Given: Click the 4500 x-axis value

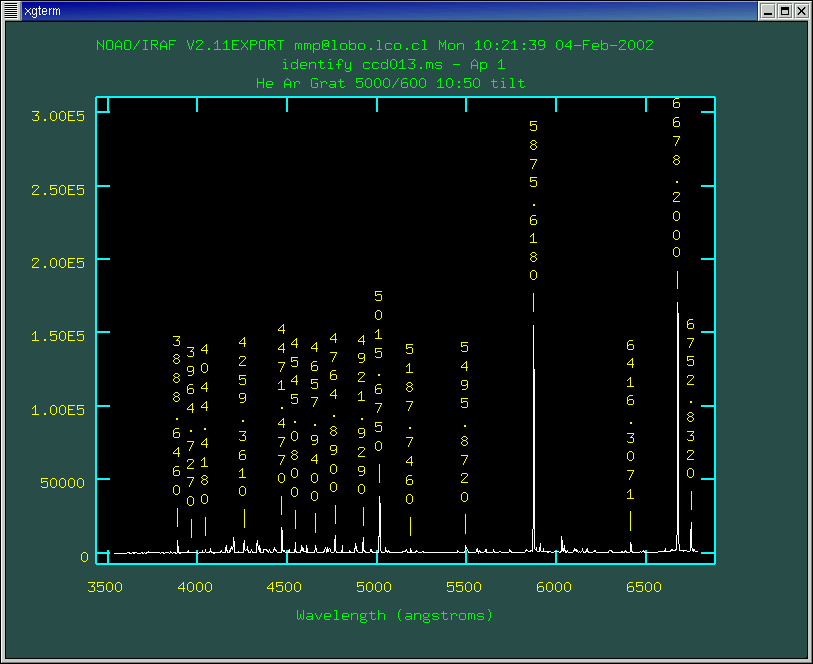Looking at the screenshot, I should pos(284,587).
